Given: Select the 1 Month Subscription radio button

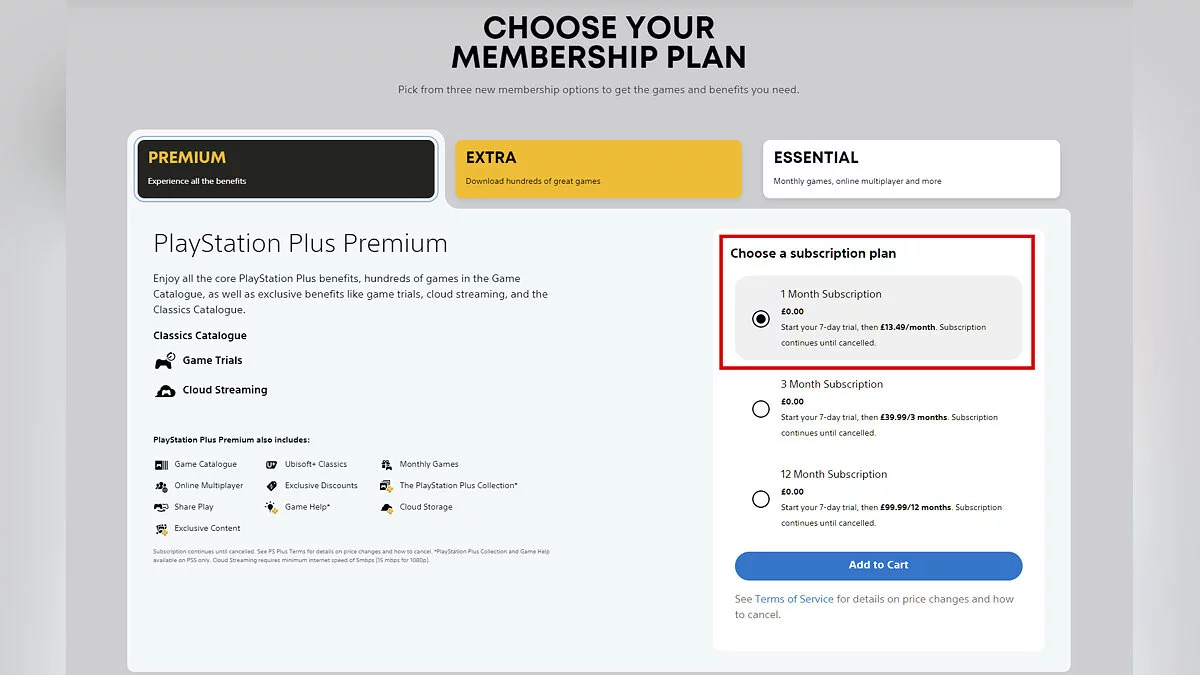Looking at the screenshot, I should pyautogui.click(x=761, y=319).
